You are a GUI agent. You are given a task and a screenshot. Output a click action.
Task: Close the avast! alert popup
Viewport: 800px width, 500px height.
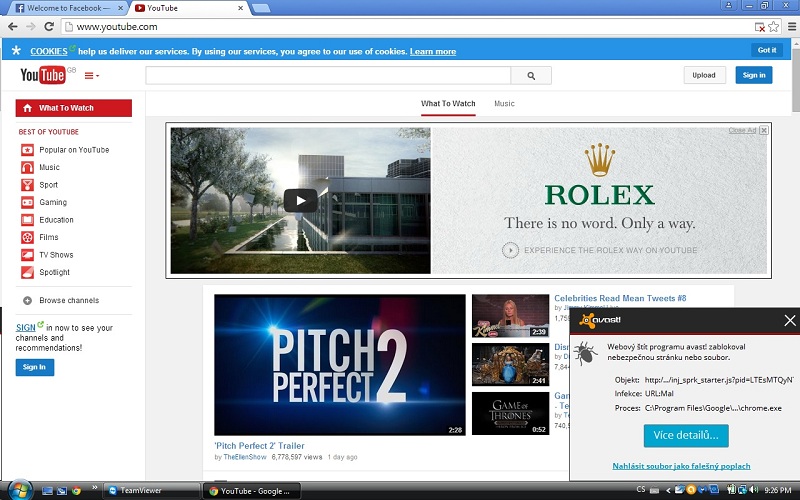coord(790,320)
